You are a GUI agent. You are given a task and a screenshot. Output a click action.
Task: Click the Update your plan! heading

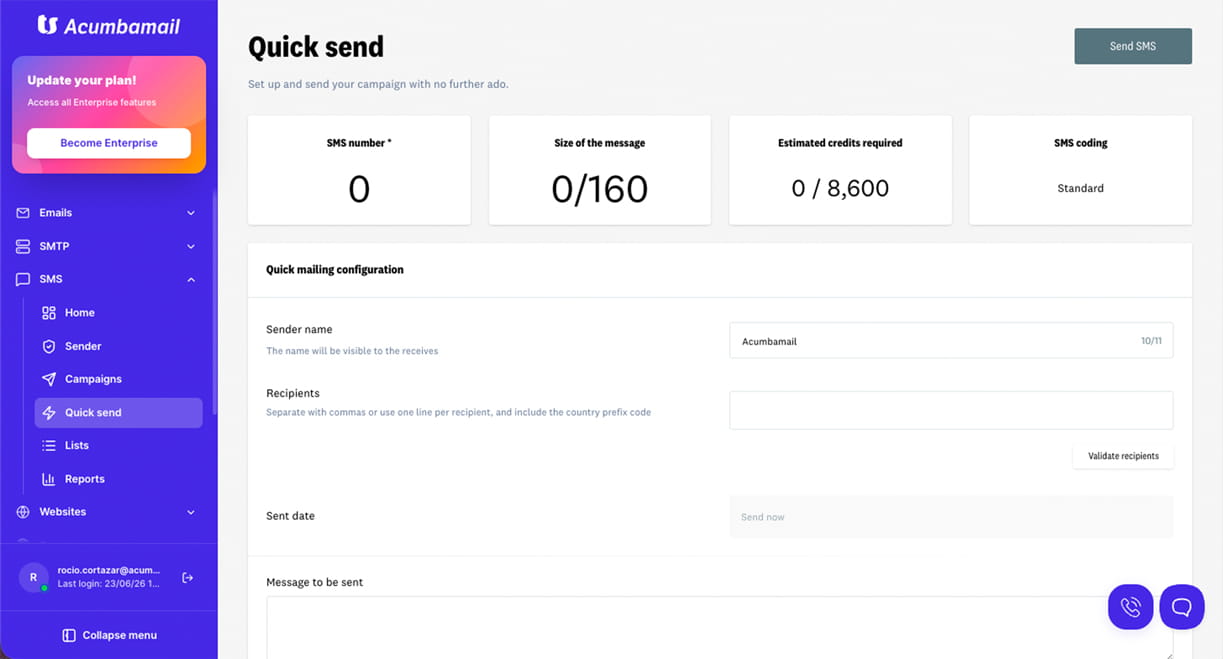coord(82,81)
